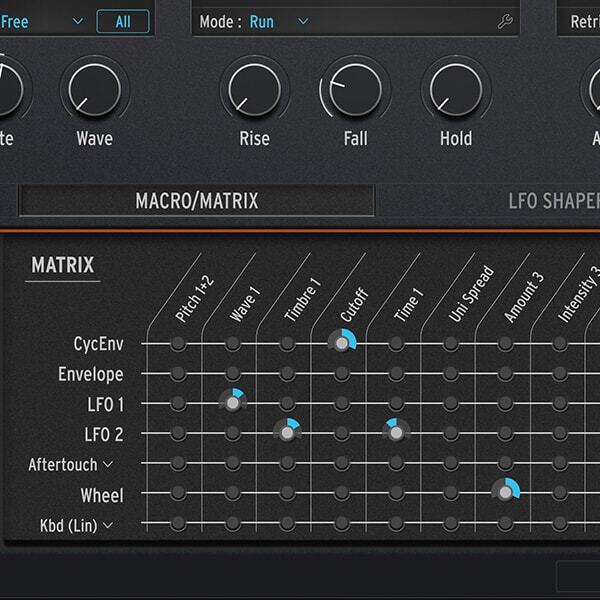Click the Wheel to Amount 3 modulation node
Viewport: 600px width, 600px height.
pos(506,493)
